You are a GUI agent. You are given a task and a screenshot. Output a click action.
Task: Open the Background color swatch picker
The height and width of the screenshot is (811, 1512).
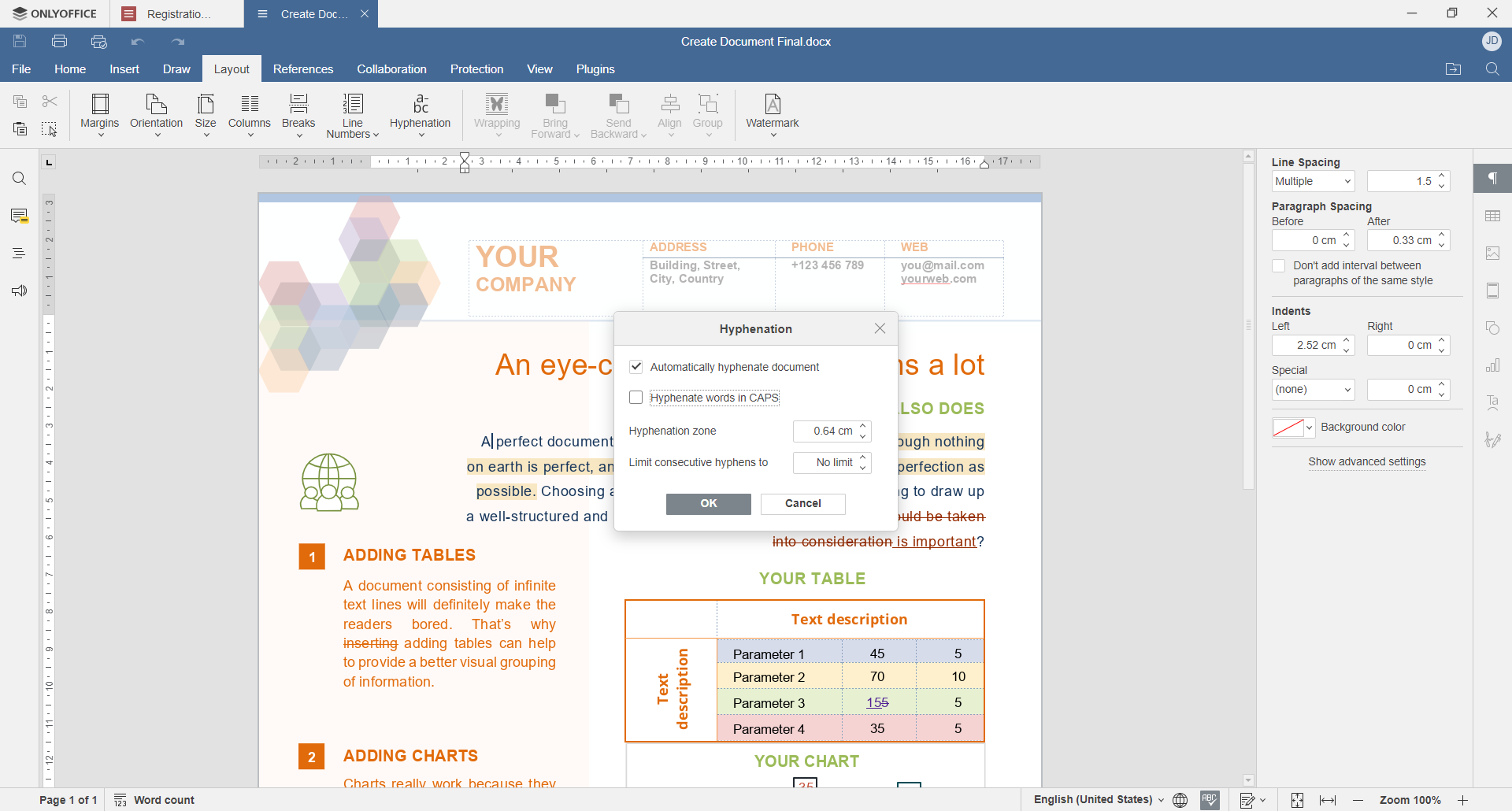click(1293, 428)
